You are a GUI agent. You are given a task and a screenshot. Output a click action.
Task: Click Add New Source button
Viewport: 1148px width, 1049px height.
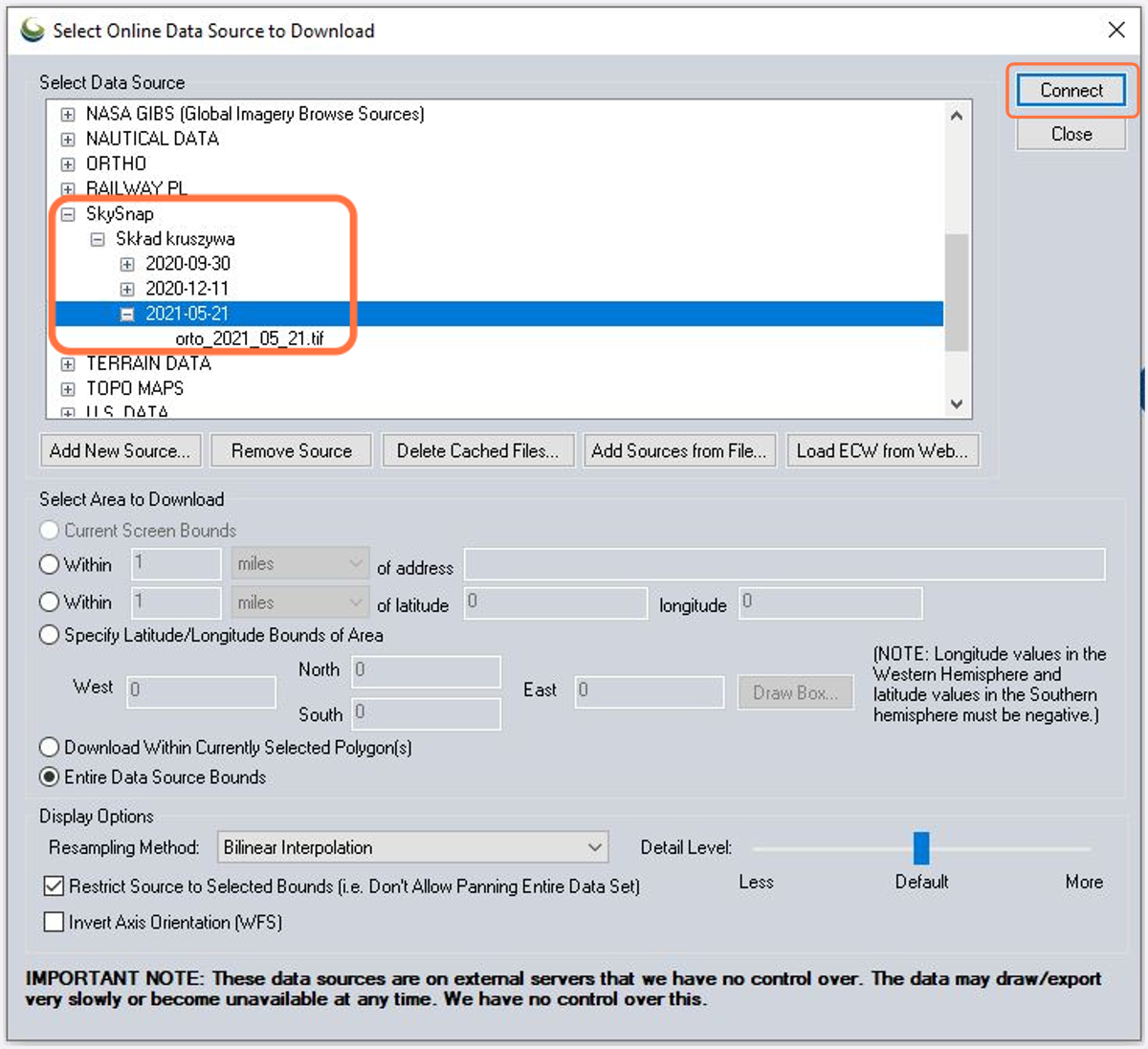[121, 450]
